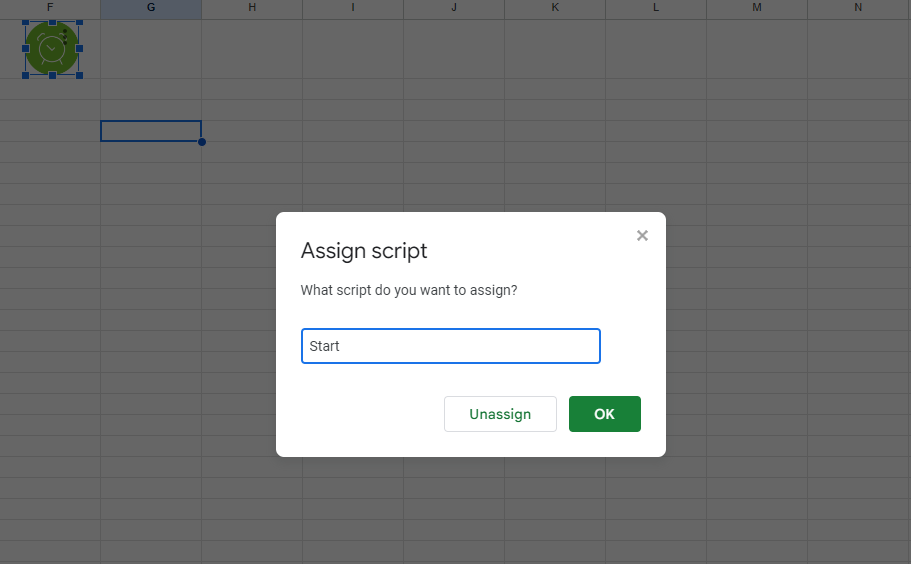911x564 pixels.
Task: Select column M header
Action: [757, 8]
